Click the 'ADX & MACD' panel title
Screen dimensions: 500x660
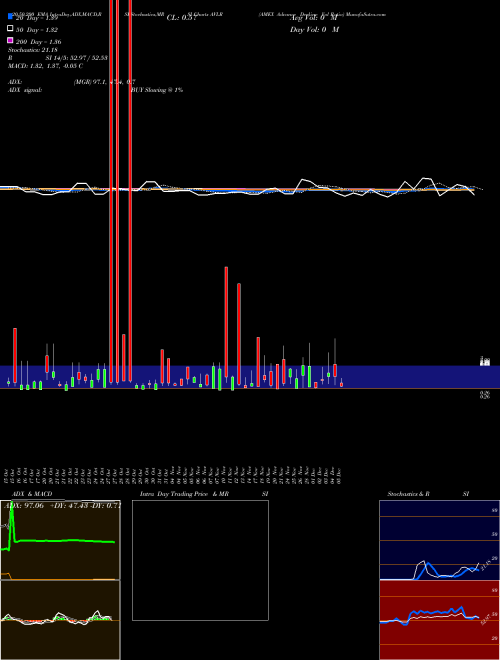click(32, 494)
